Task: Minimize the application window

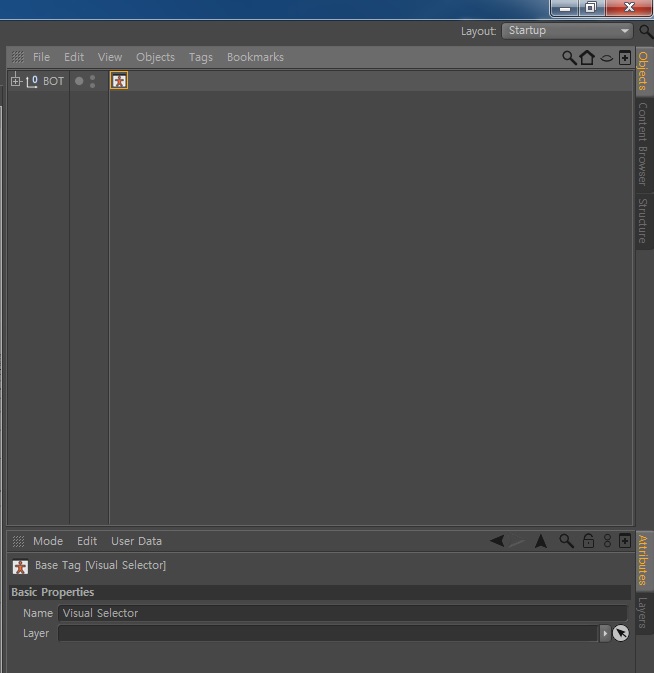Action: (565, 8)
